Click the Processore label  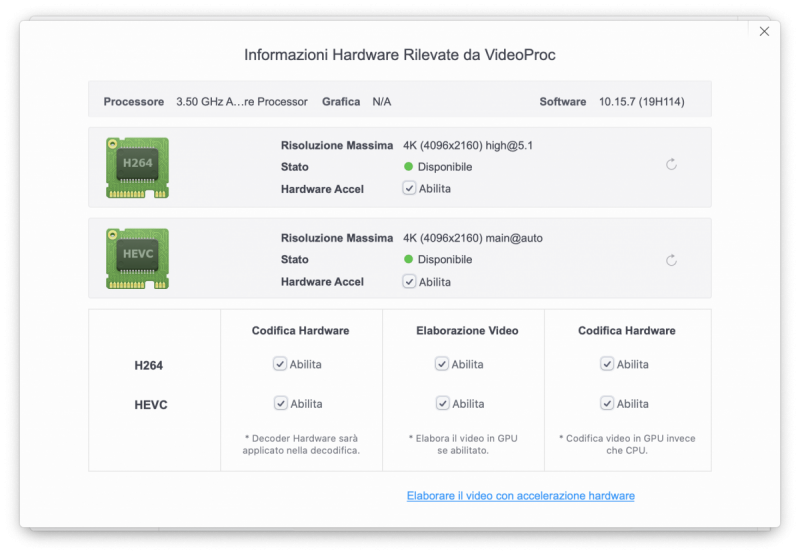(x=134, y=102)
